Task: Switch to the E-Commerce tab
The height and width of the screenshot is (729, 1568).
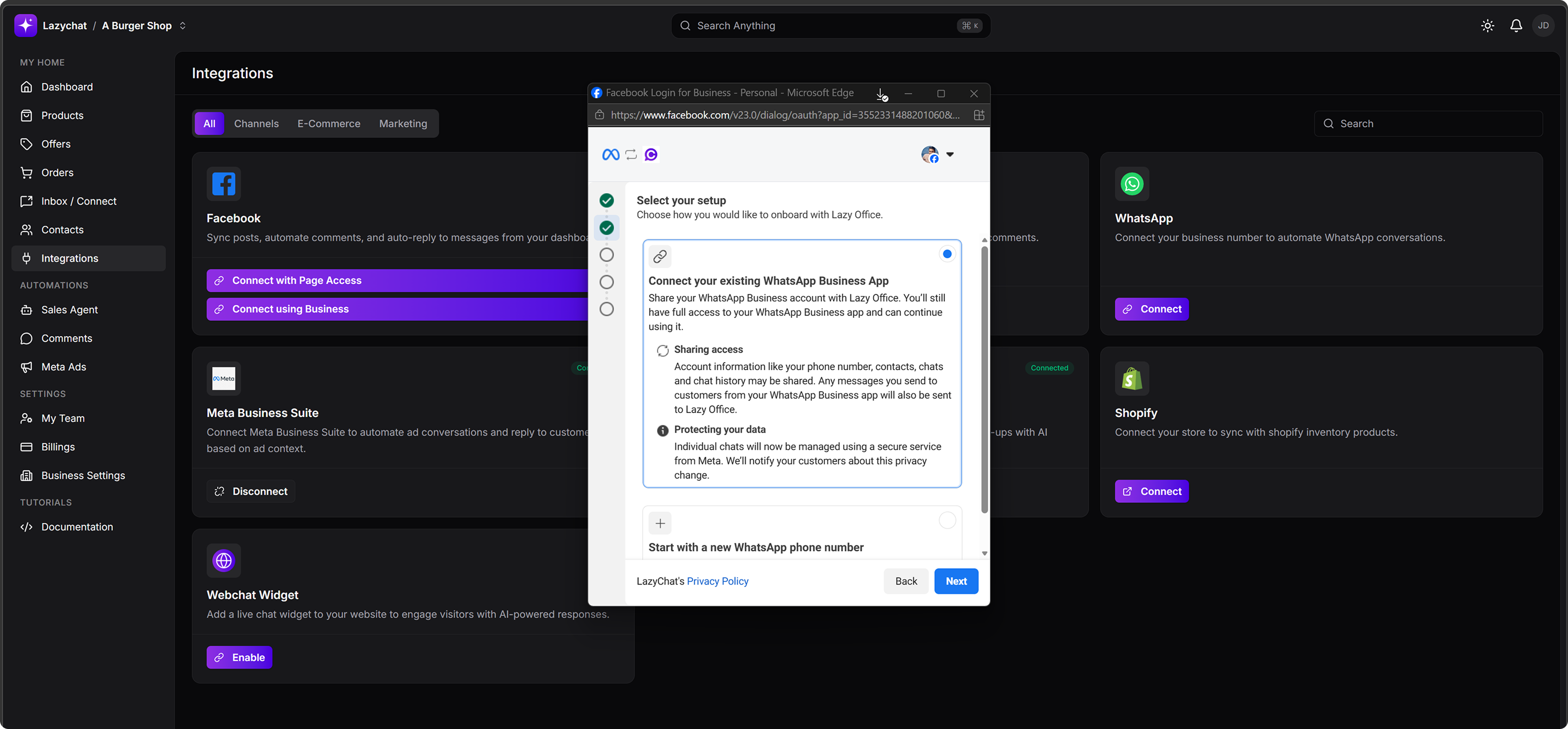Action: tap(329, 124)
